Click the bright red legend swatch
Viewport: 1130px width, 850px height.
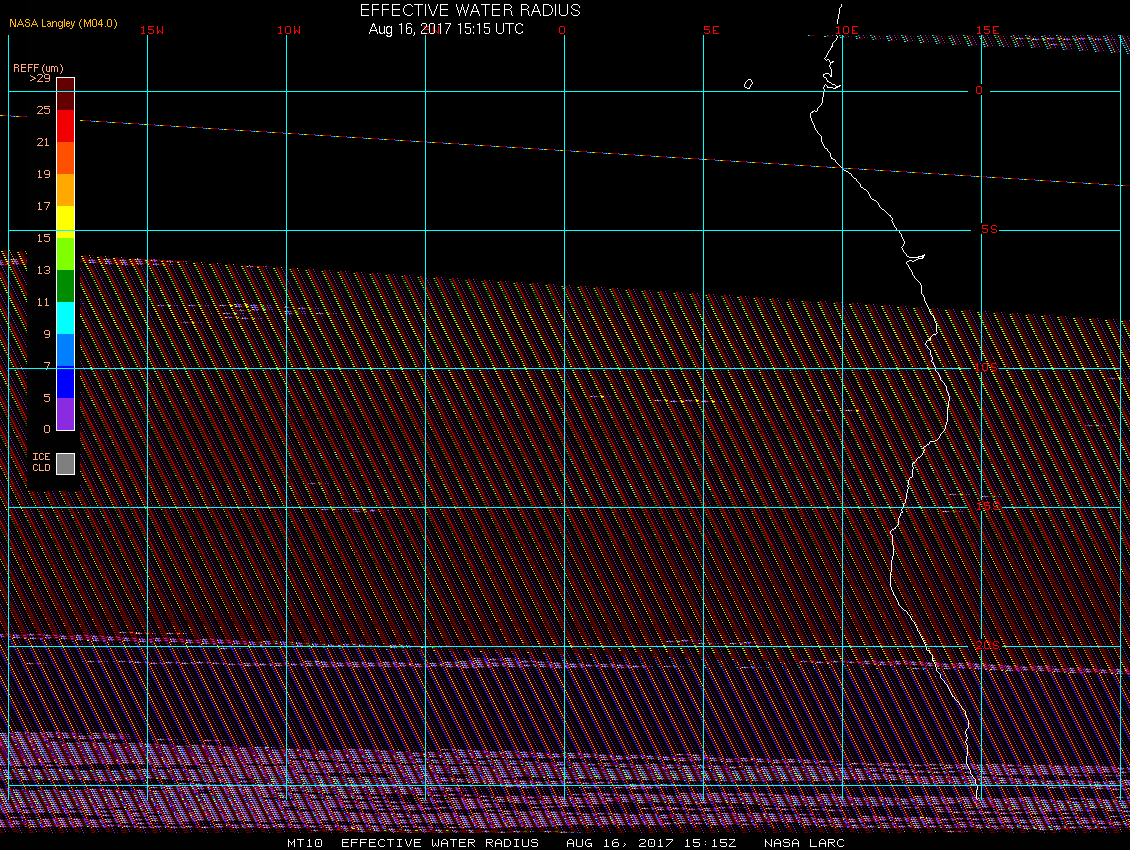(66, 125)
